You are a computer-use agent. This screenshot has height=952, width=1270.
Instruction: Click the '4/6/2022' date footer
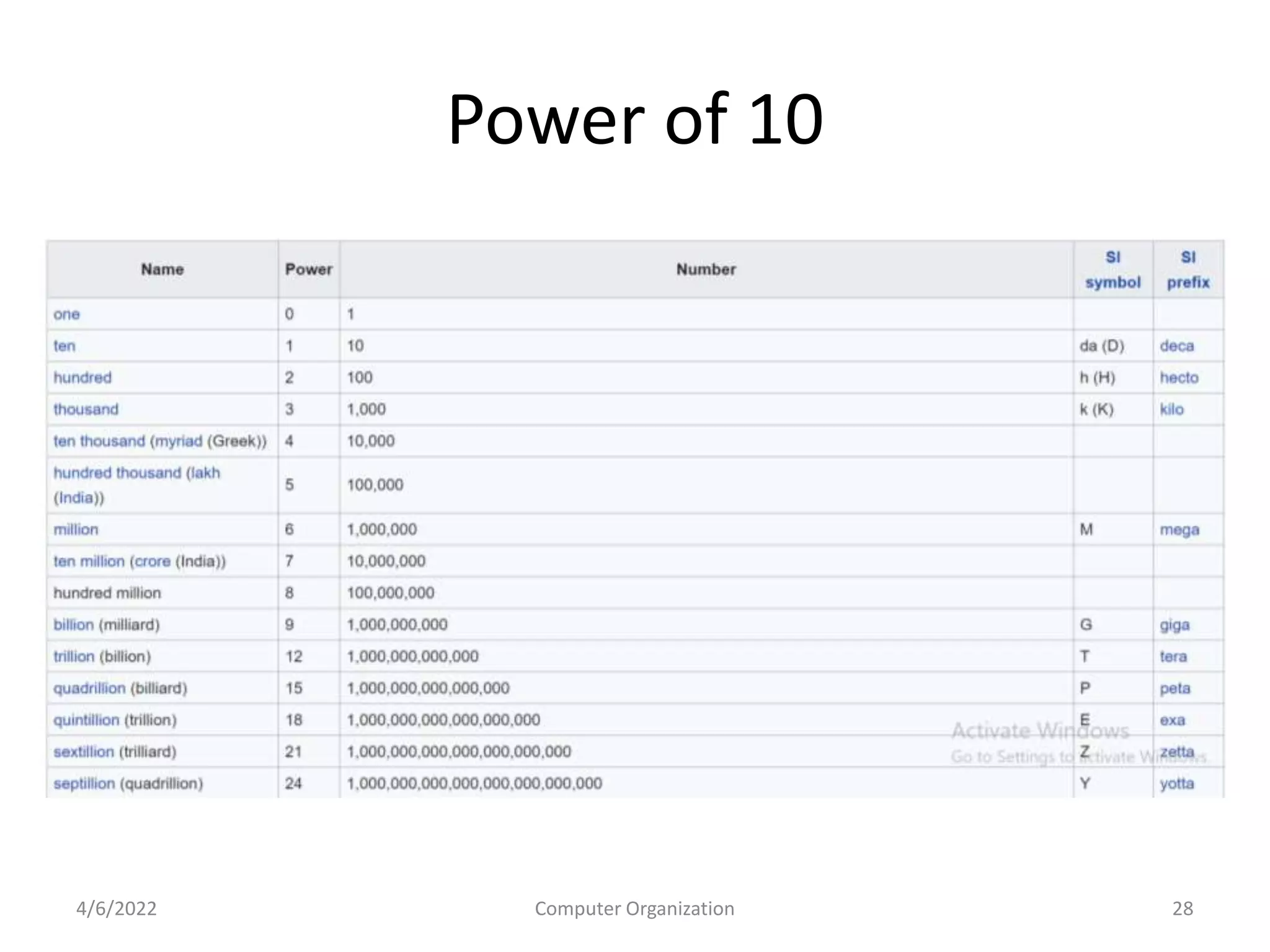coord(117,909)
